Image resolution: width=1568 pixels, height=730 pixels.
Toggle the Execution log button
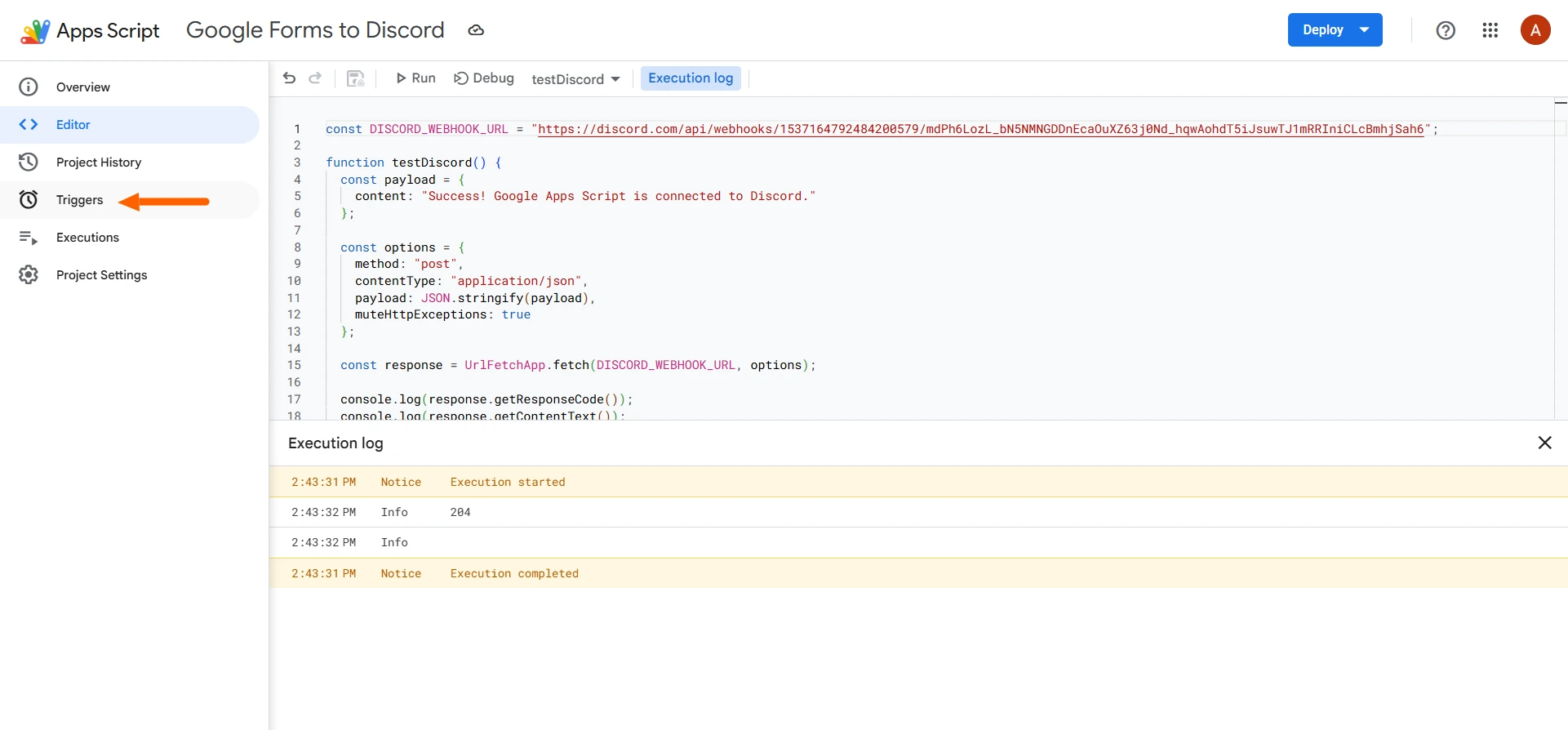[691, 78]
